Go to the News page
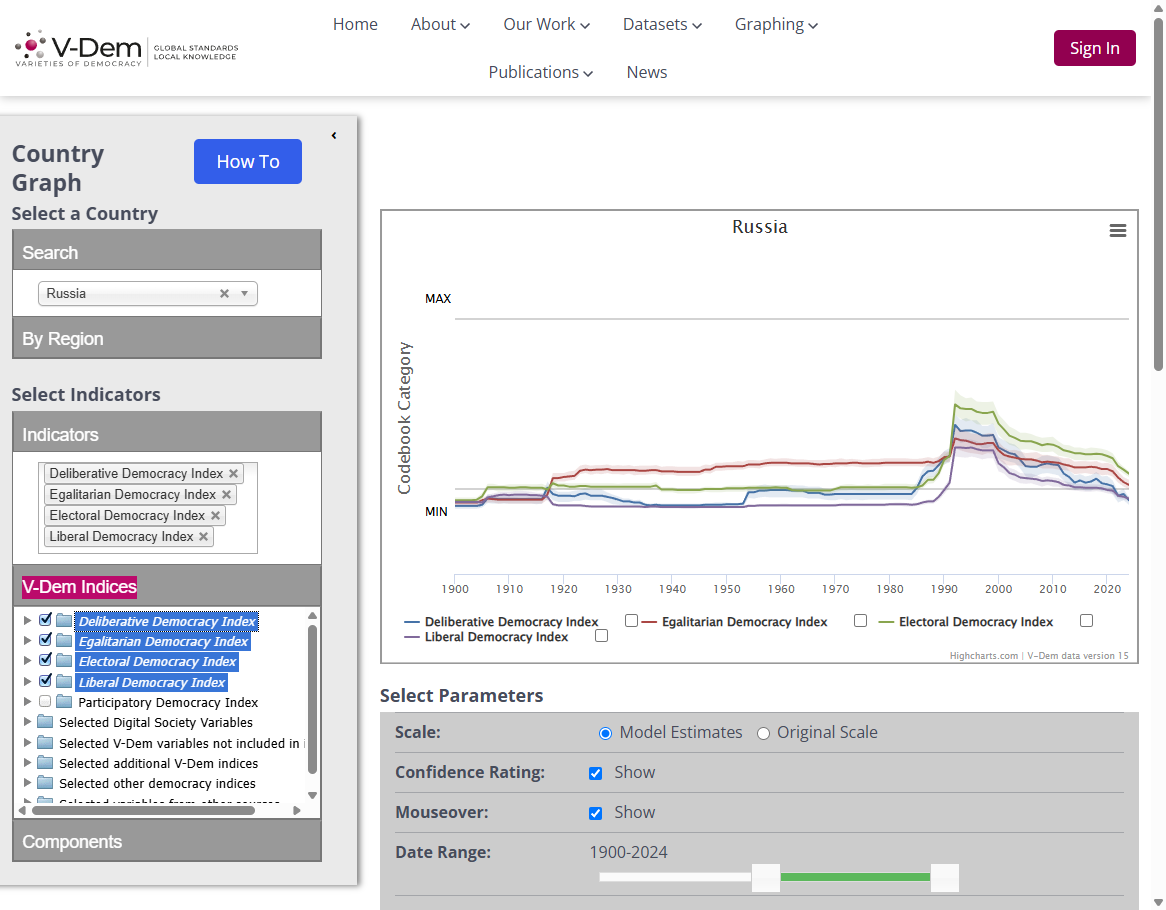1166x910 pixels. (647, 72)
